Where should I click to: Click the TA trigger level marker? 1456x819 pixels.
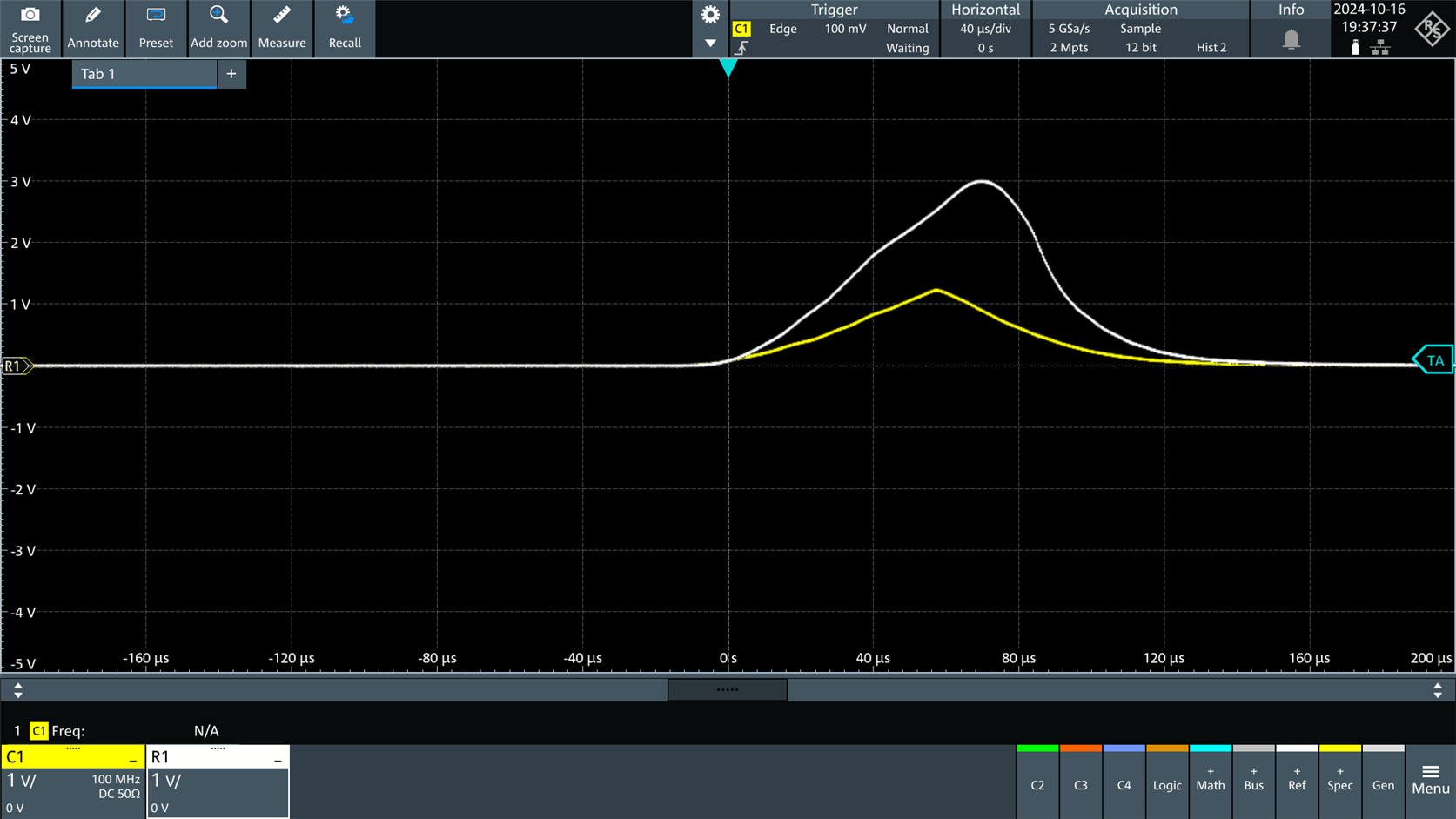click(1433, 360)
